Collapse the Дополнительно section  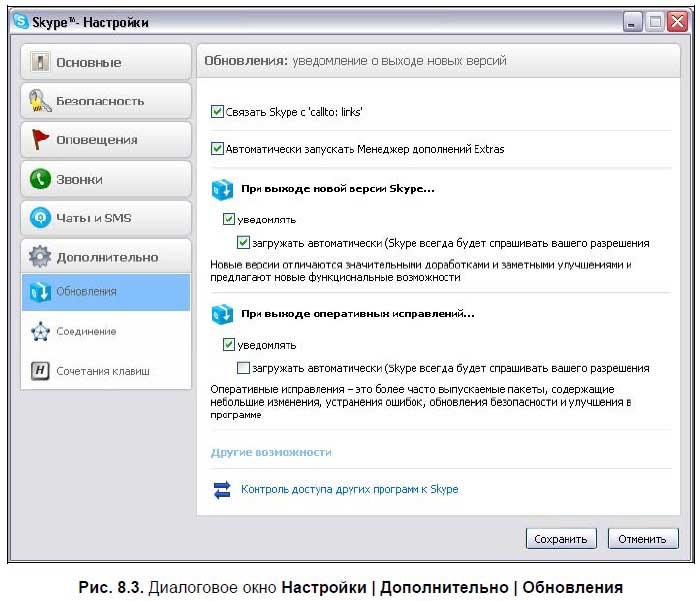(x=106, y=257)
